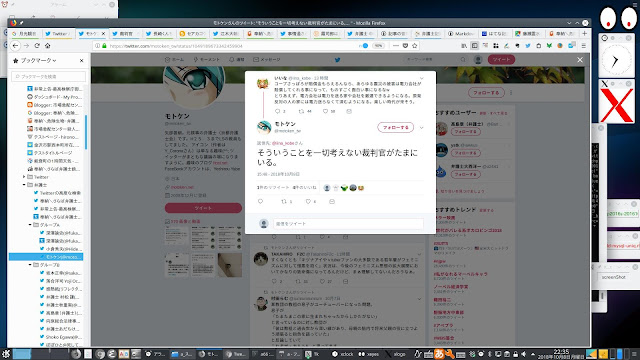The height and width of the screenshot is (360, 640).
Task: Open tweet options chevron beside フォローする
Action: pyautogui.click(x=422, y=128)
